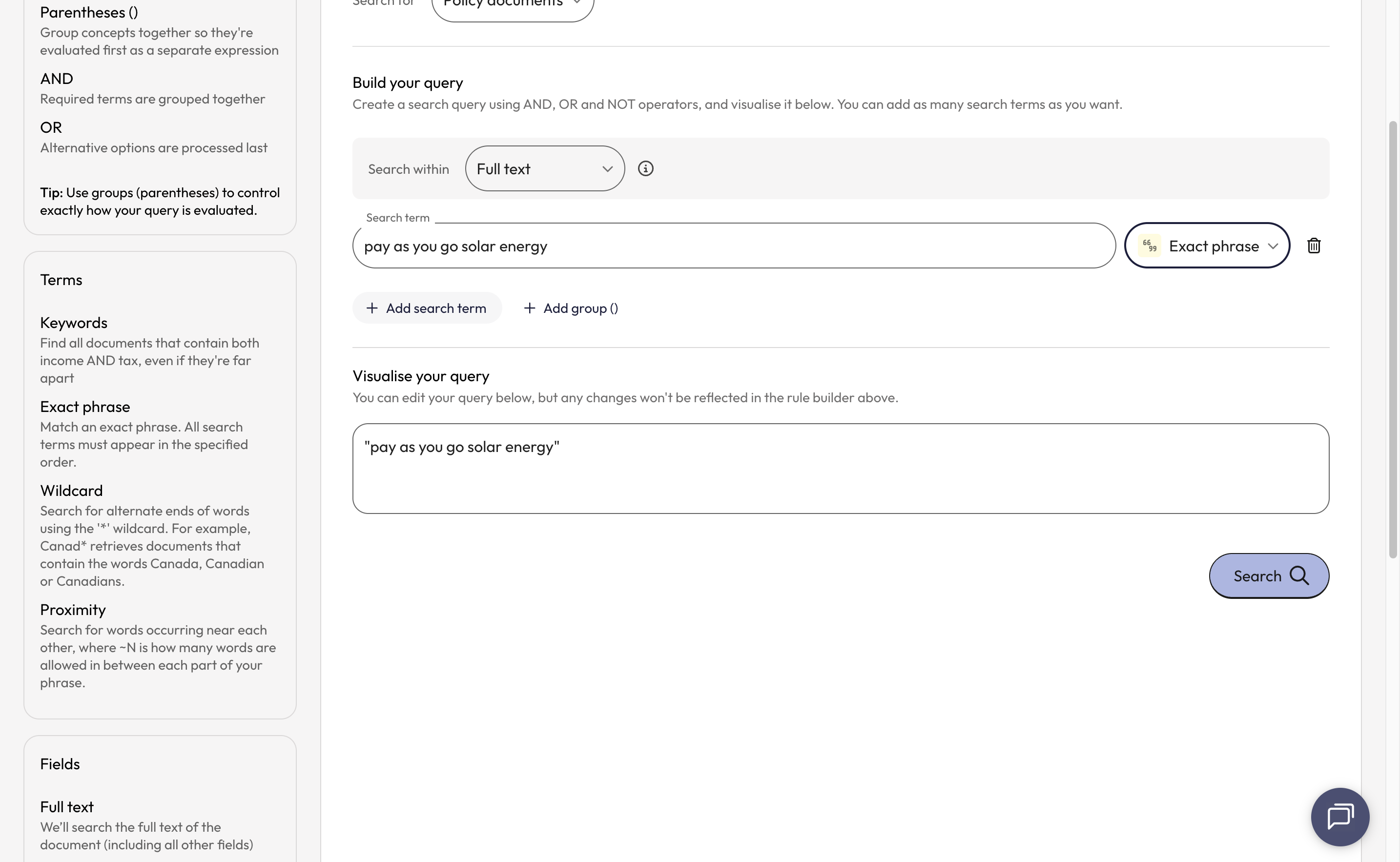Click the quote marks icon in Exact phrase

(1150, 246)
